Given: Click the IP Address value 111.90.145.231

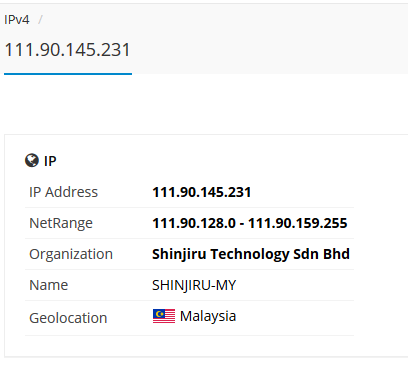Looking at the screenshot, I should (x=202, y=192).
